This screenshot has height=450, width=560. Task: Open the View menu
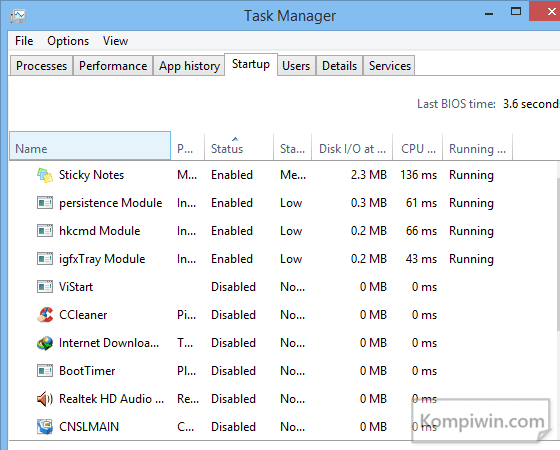tap(115, 41)
